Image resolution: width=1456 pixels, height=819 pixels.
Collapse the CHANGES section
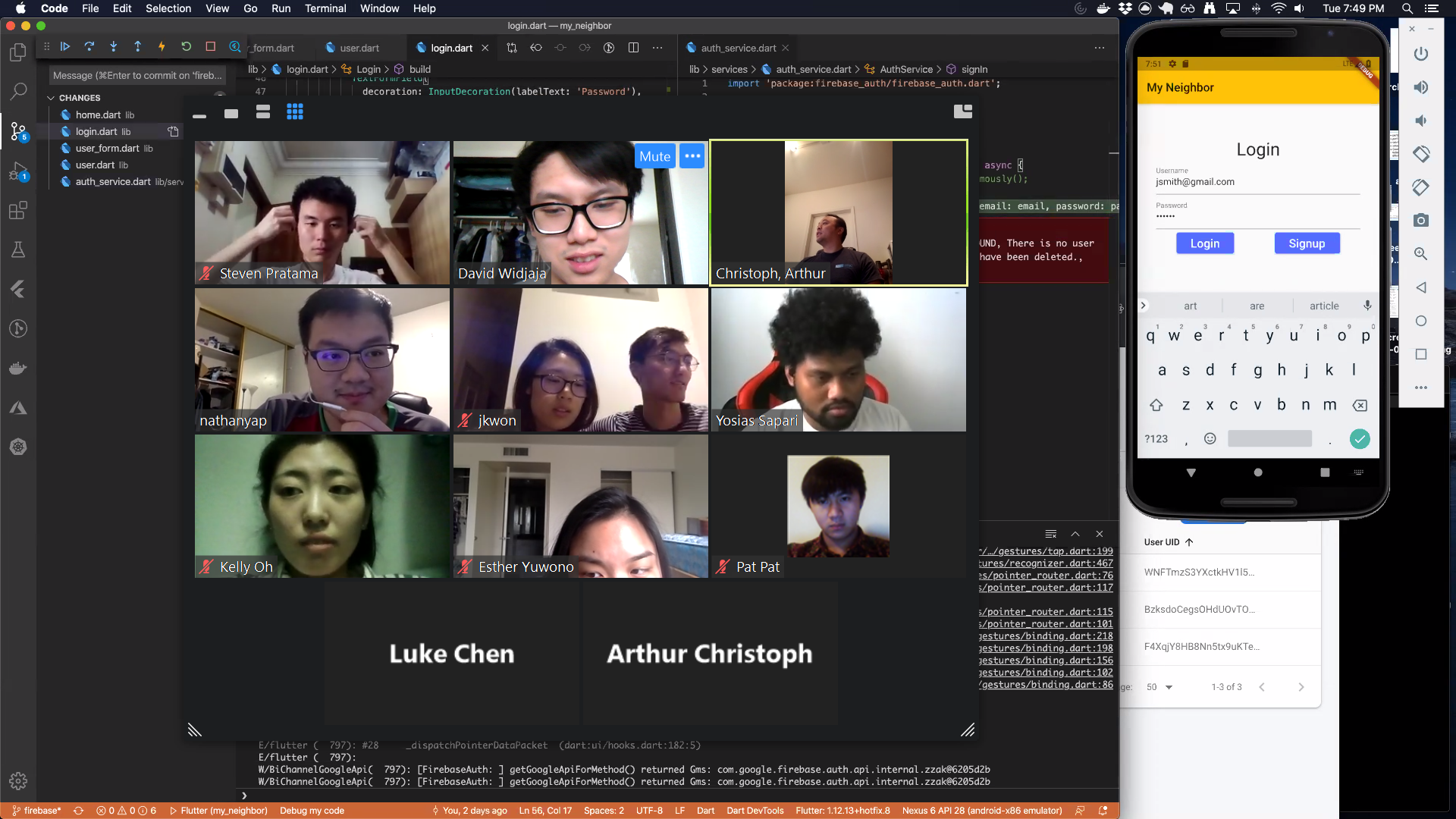coord(51,98)
